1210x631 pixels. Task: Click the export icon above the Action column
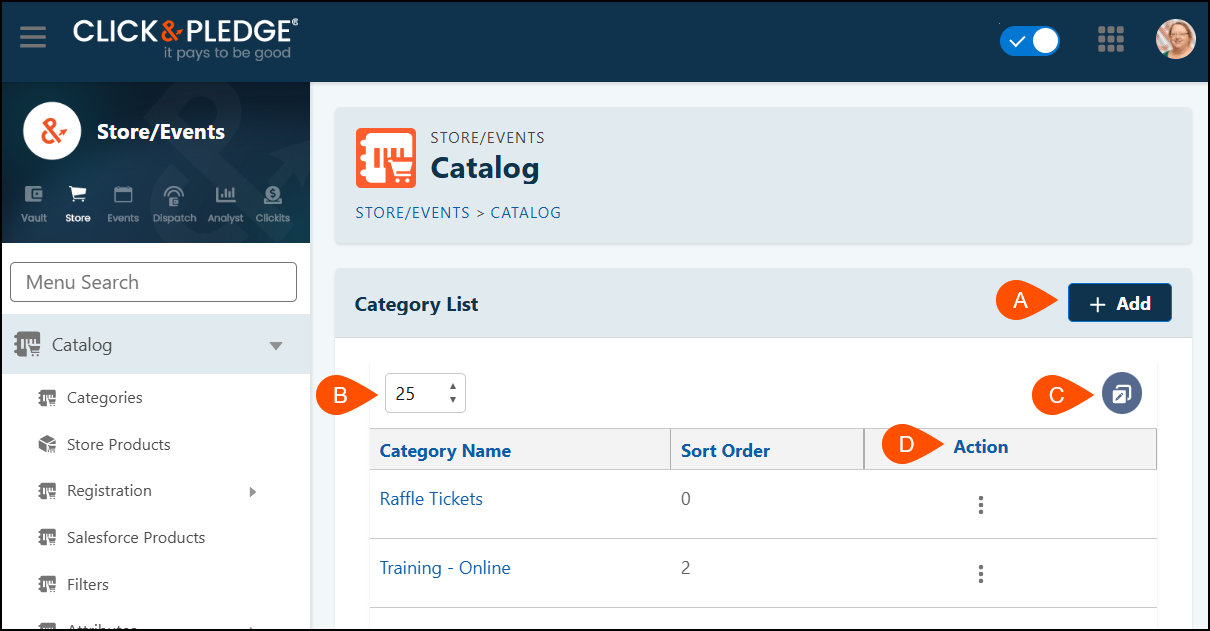(x=1121, y=393)
